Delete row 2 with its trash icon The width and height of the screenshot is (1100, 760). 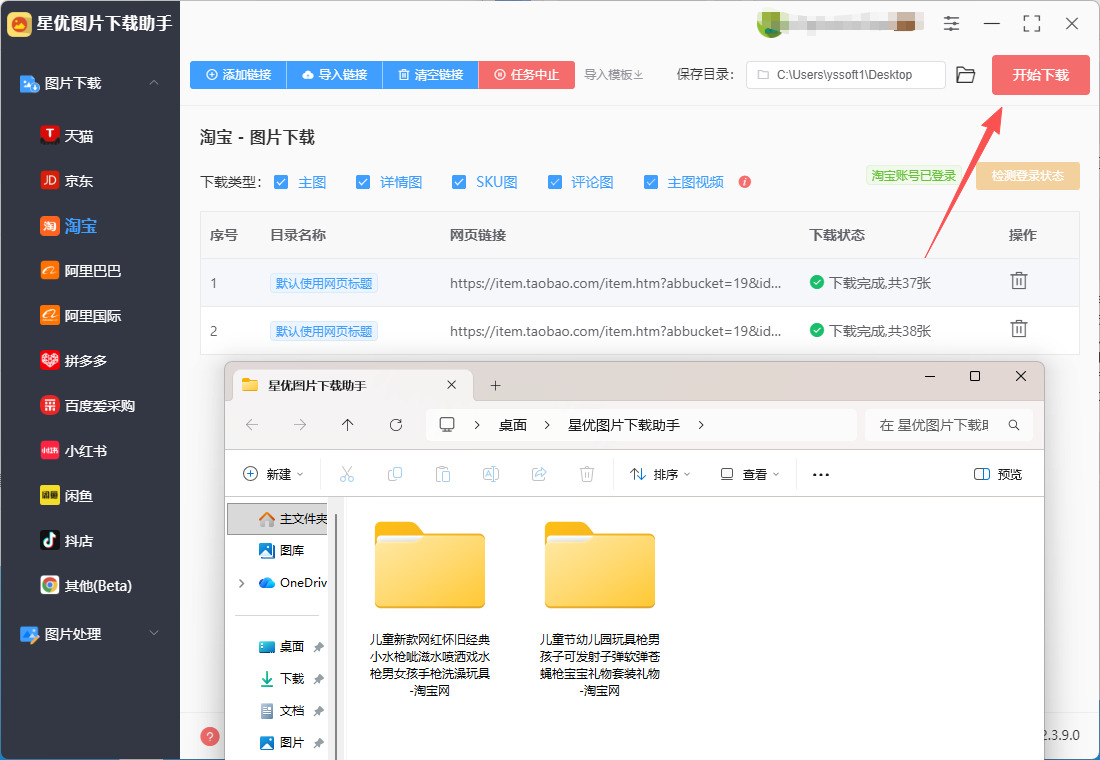tap(1019, 329)
